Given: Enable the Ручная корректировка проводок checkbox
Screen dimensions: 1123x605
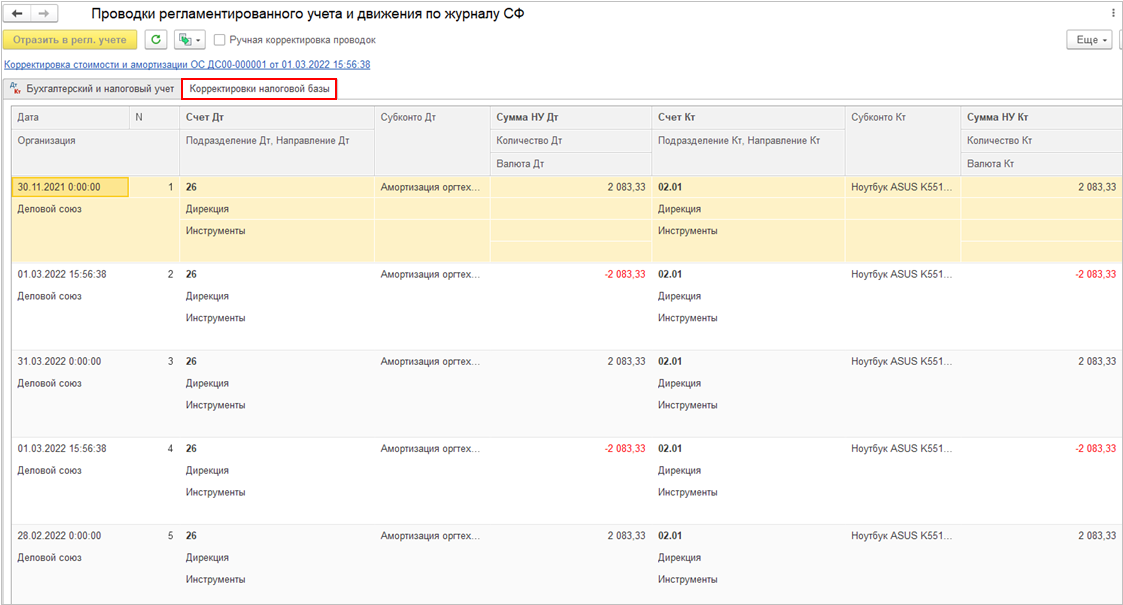Looking at the screenshot, I should (x=219, y=40).
